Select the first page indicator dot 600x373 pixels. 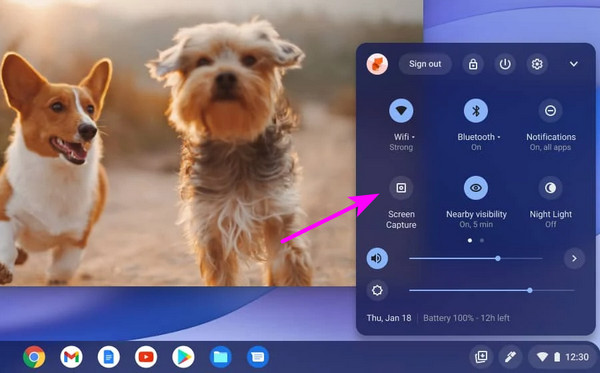pyautogui.click(x=470, y=241)
